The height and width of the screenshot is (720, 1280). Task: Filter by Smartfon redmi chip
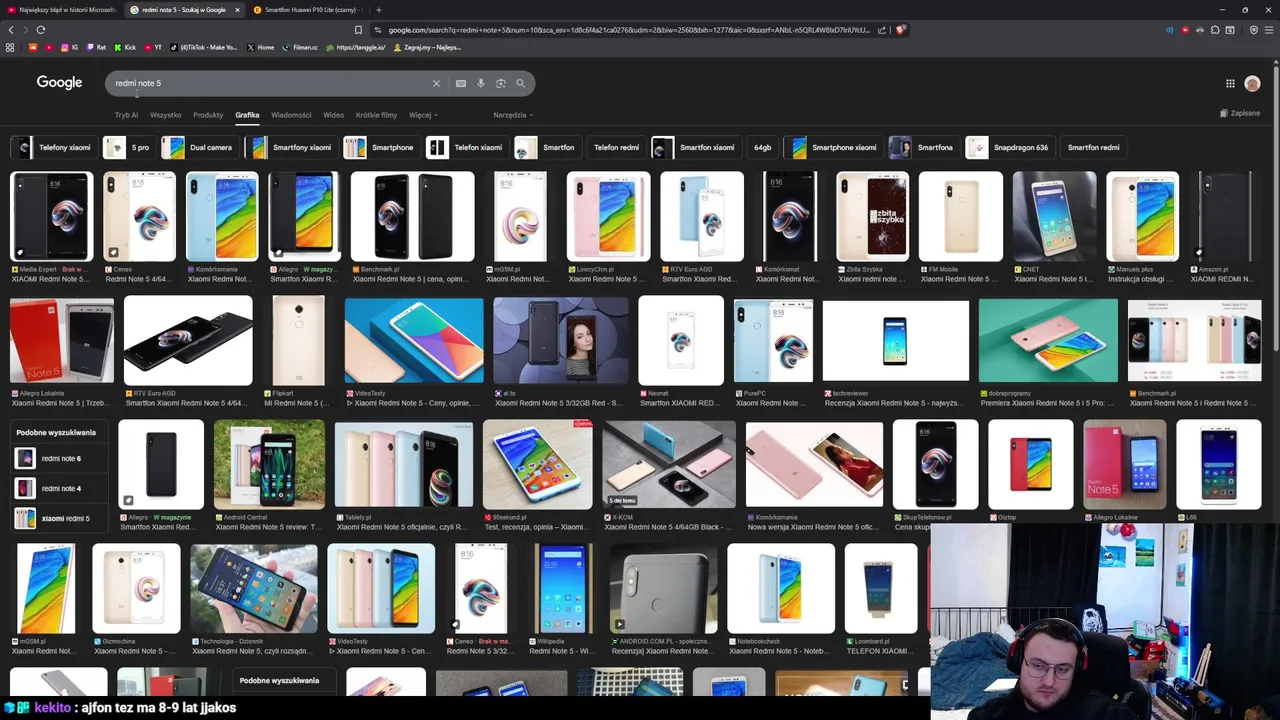click(1093, 148)
